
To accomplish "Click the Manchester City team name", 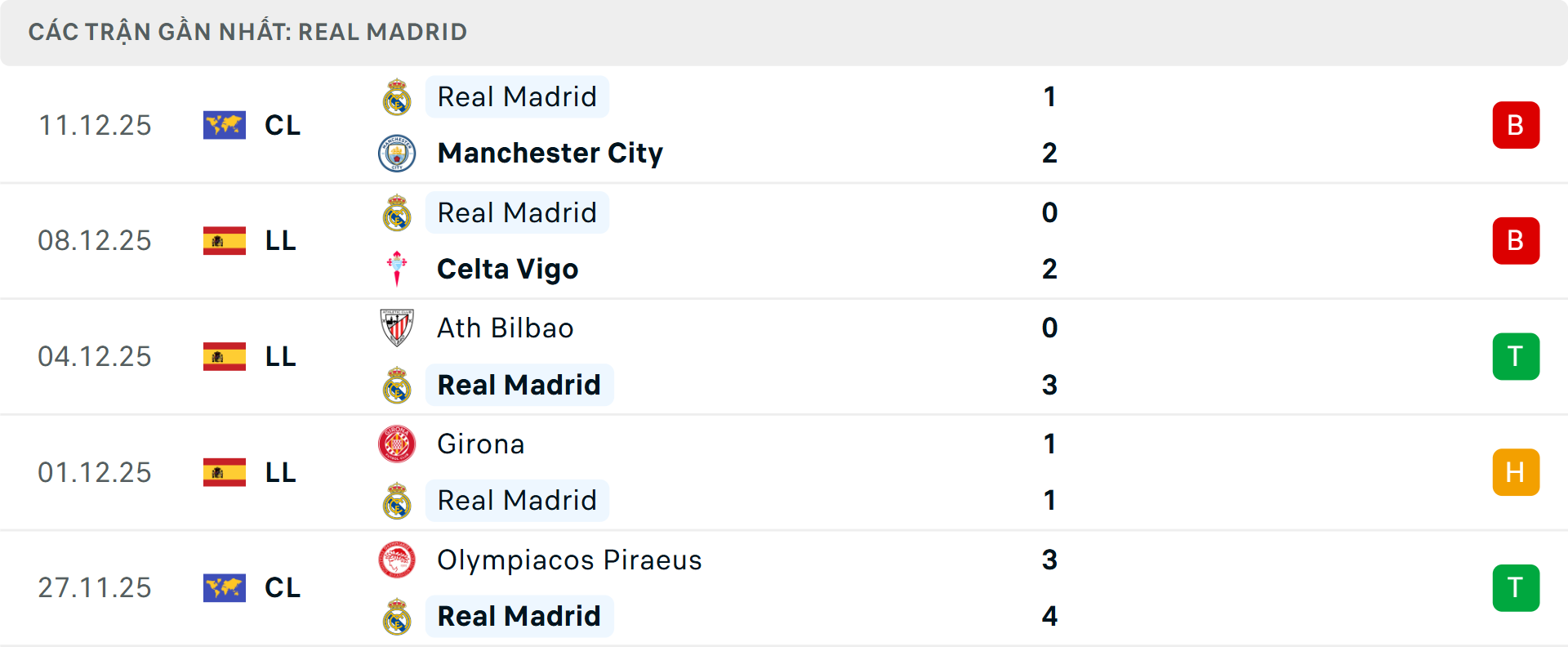I will tap(550, 152).
